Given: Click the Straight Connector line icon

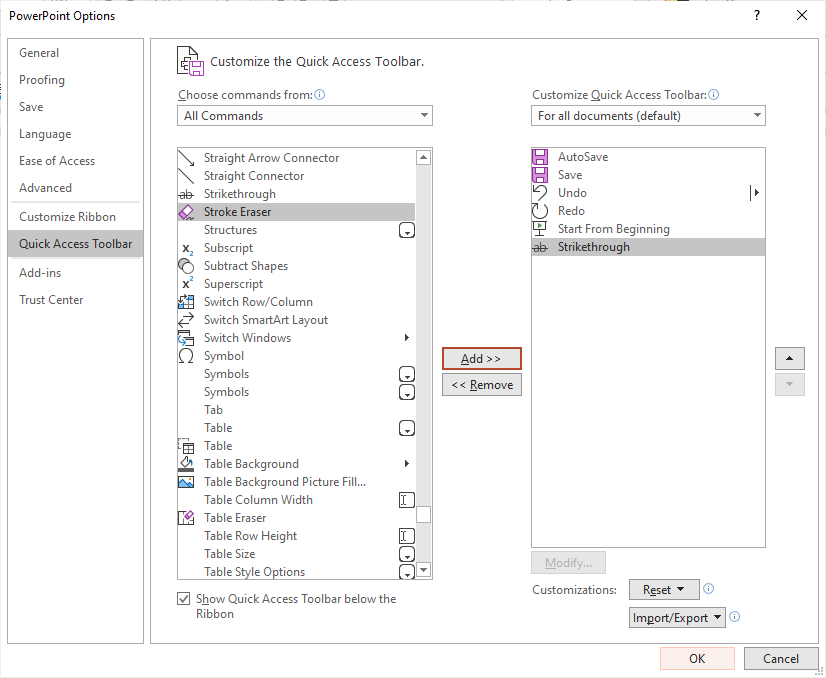Looking at the screenshot, I should (x=186, y=176).
